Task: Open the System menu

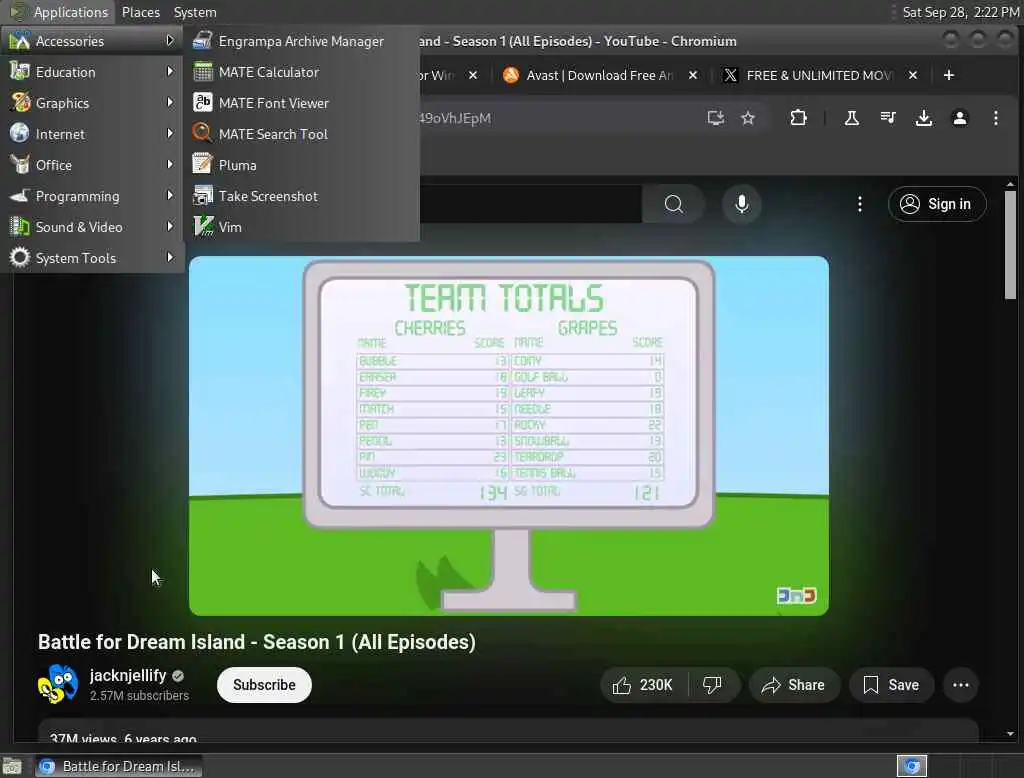Action: click(195, 12)
